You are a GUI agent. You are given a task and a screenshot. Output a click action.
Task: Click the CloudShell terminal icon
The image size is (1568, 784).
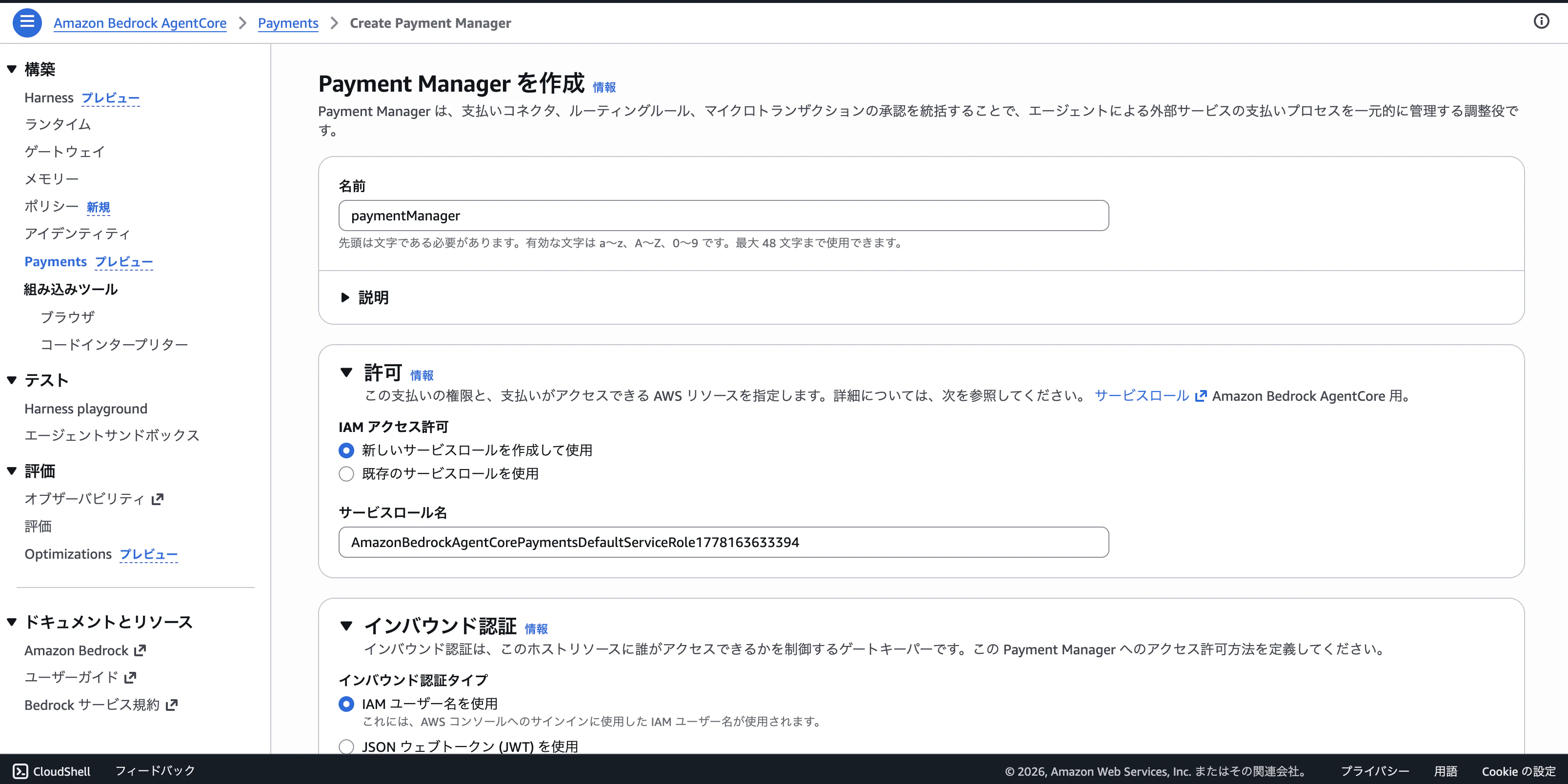(20, 771)
